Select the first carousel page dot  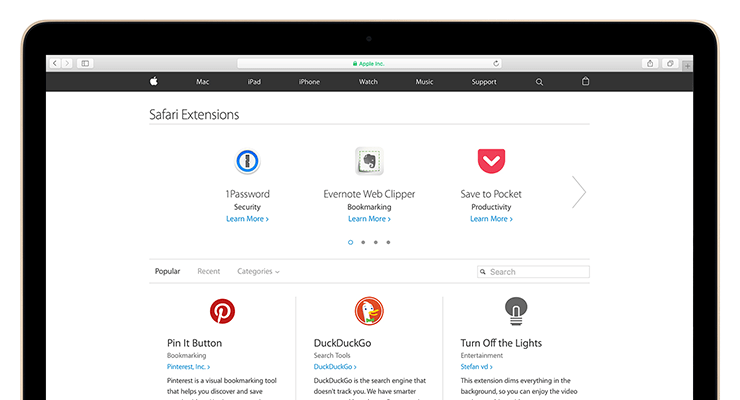click(350, 242)
